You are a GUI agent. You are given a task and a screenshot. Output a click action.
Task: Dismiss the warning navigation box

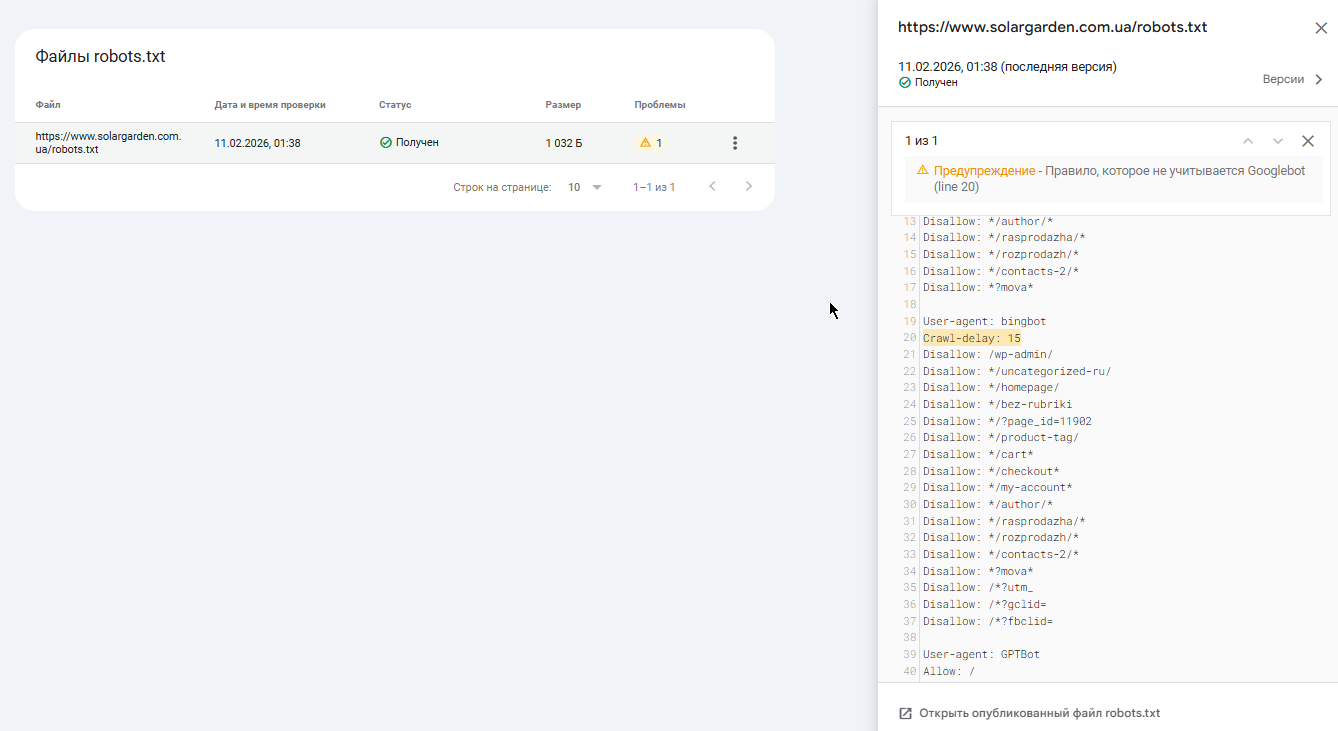[x=1308, y=141]
